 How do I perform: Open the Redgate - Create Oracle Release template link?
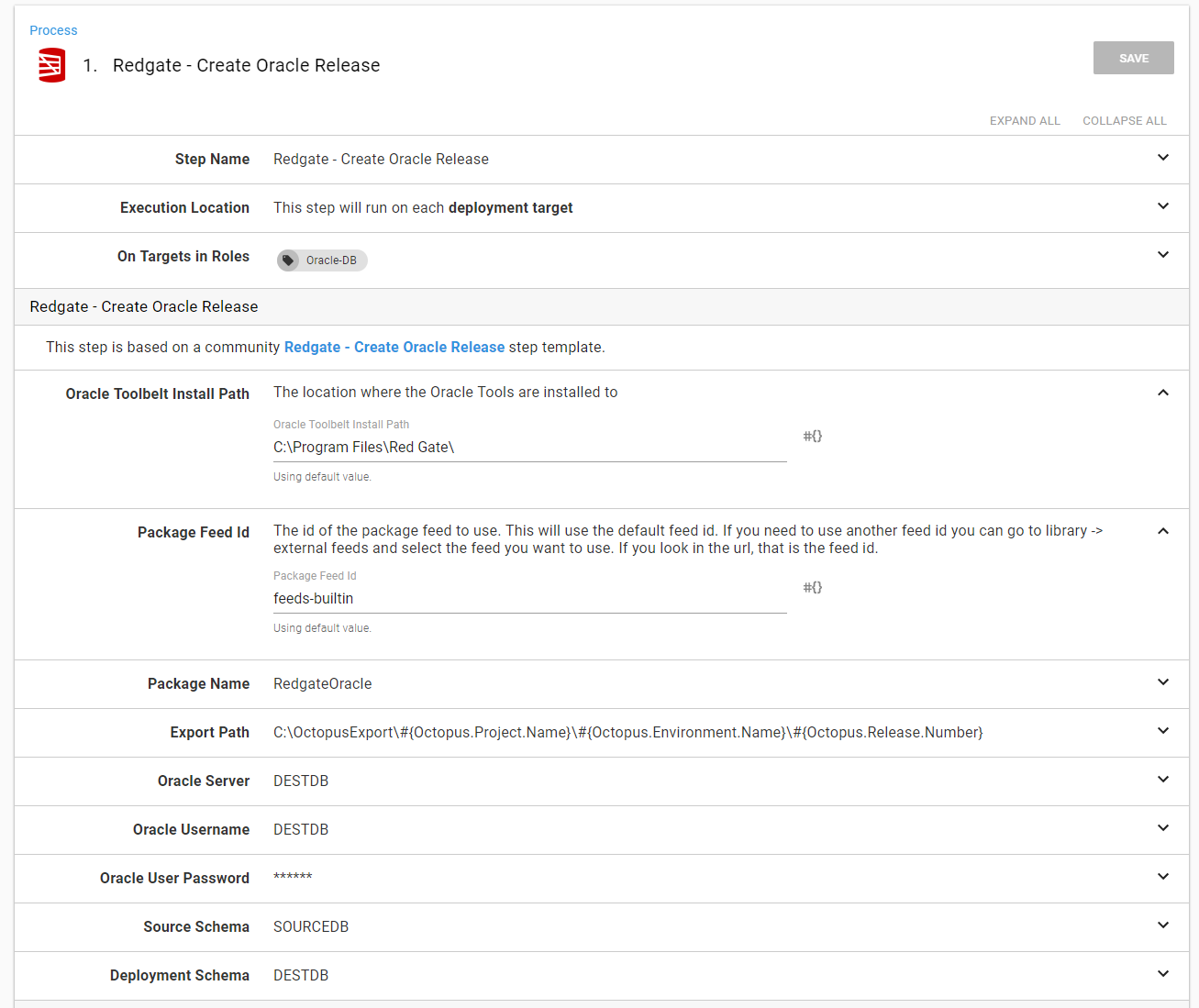tap(394, 348)
